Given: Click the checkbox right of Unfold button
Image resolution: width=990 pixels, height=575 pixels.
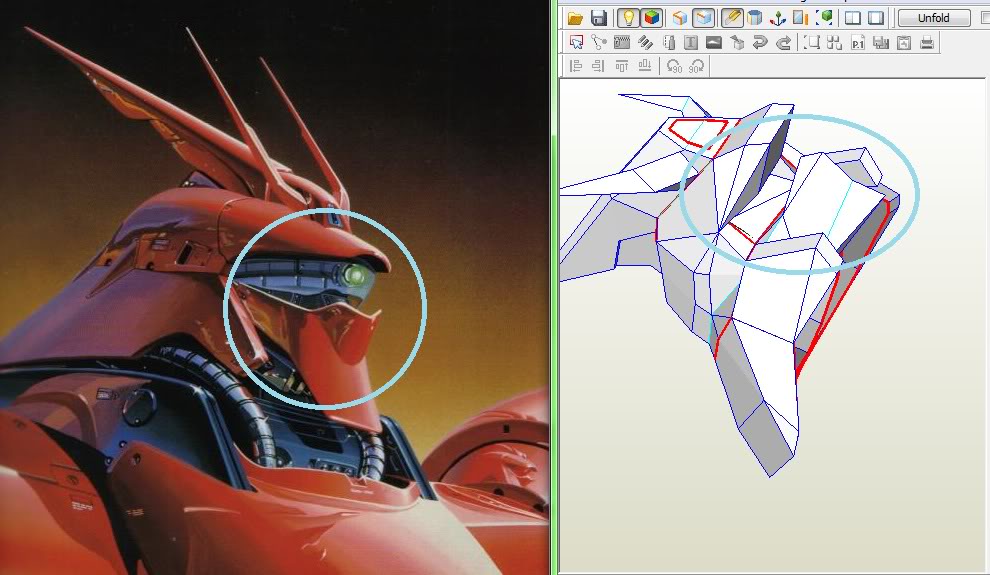Looking at the screenshot, I should [x=985, y=18].
